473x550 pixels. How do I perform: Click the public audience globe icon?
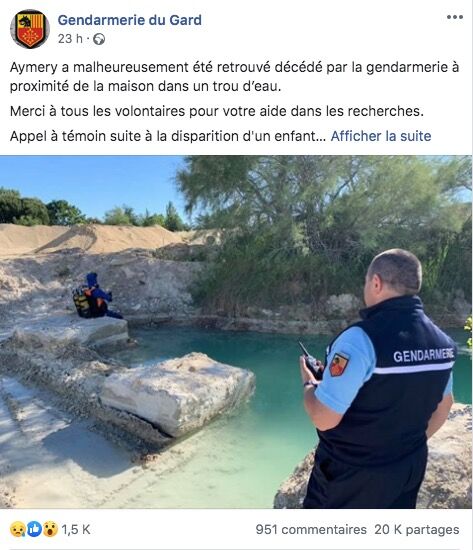[x=99, y=39]
